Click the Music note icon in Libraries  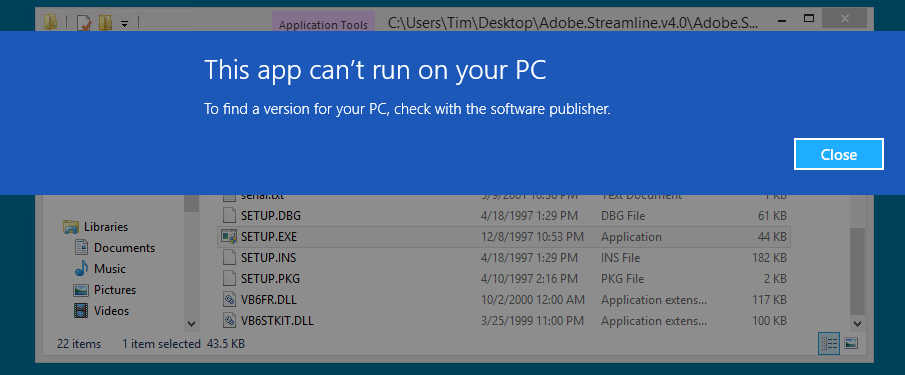[81, 269]
